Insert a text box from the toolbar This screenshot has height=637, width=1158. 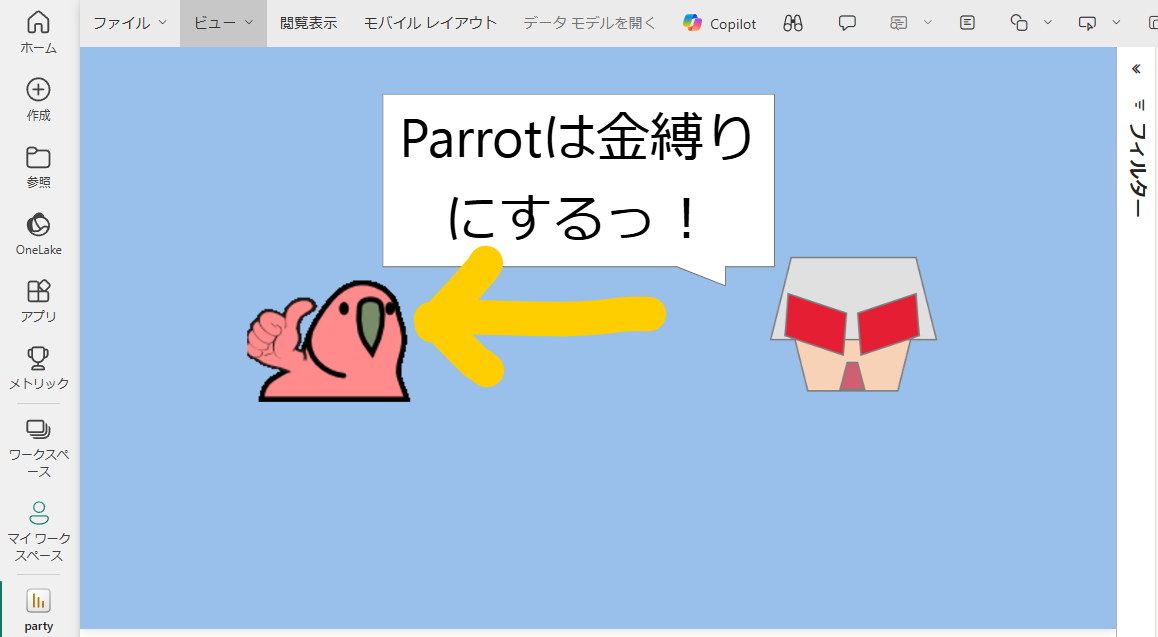966,22
